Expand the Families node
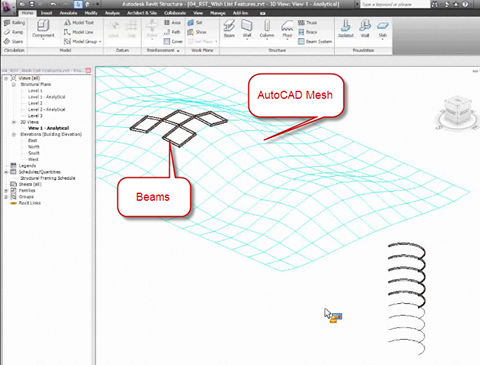 (x=6, y=191)
